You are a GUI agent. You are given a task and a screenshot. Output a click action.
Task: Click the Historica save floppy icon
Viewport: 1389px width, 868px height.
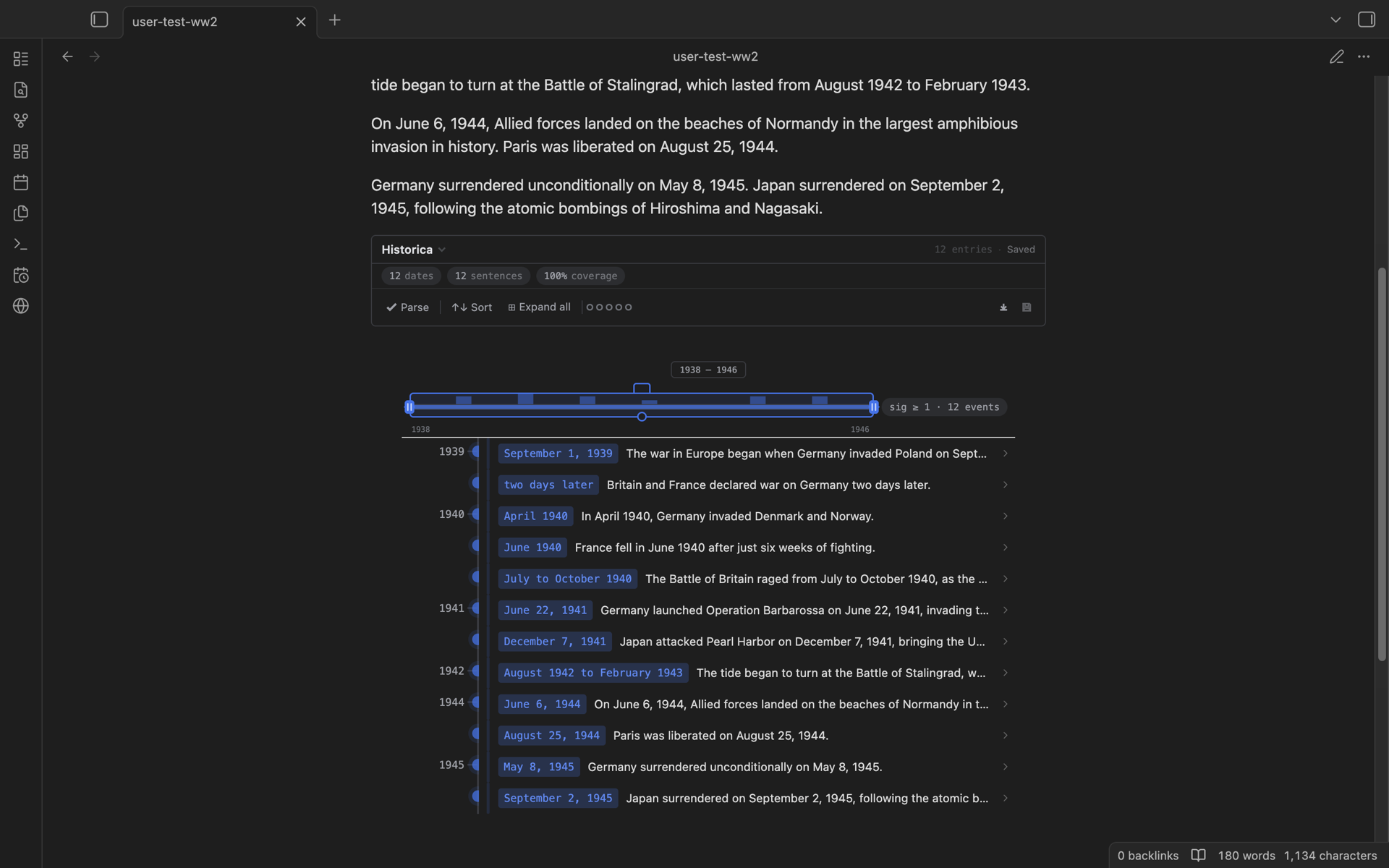click(1027, 307)
